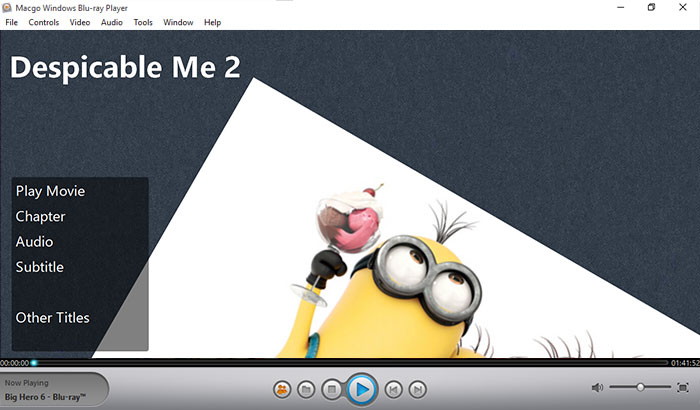Click the orange open disc icon

pos(282,390)
